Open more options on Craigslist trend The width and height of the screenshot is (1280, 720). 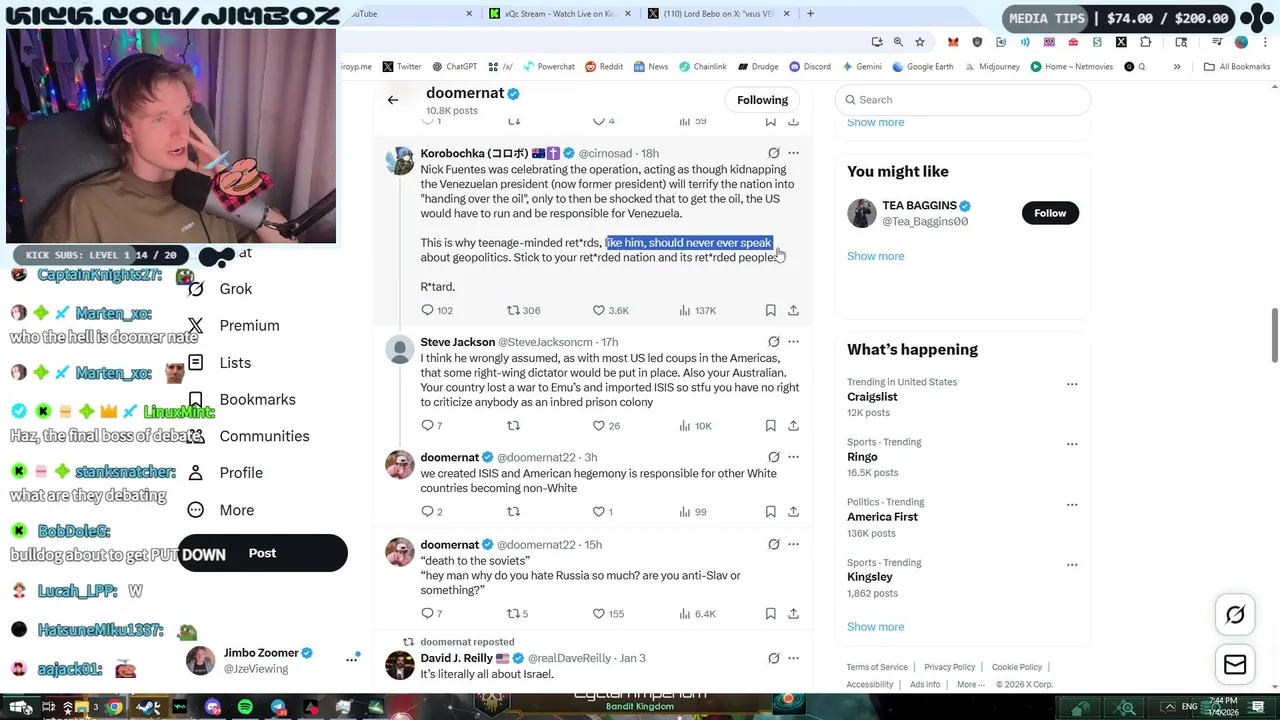point(1072,384)
